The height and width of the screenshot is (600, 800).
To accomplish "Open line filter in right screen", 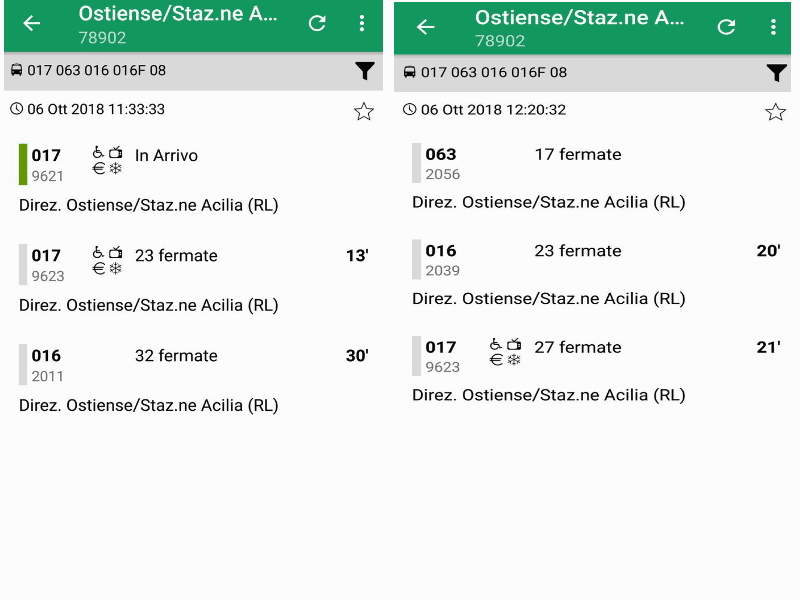I will coord(776,72).
